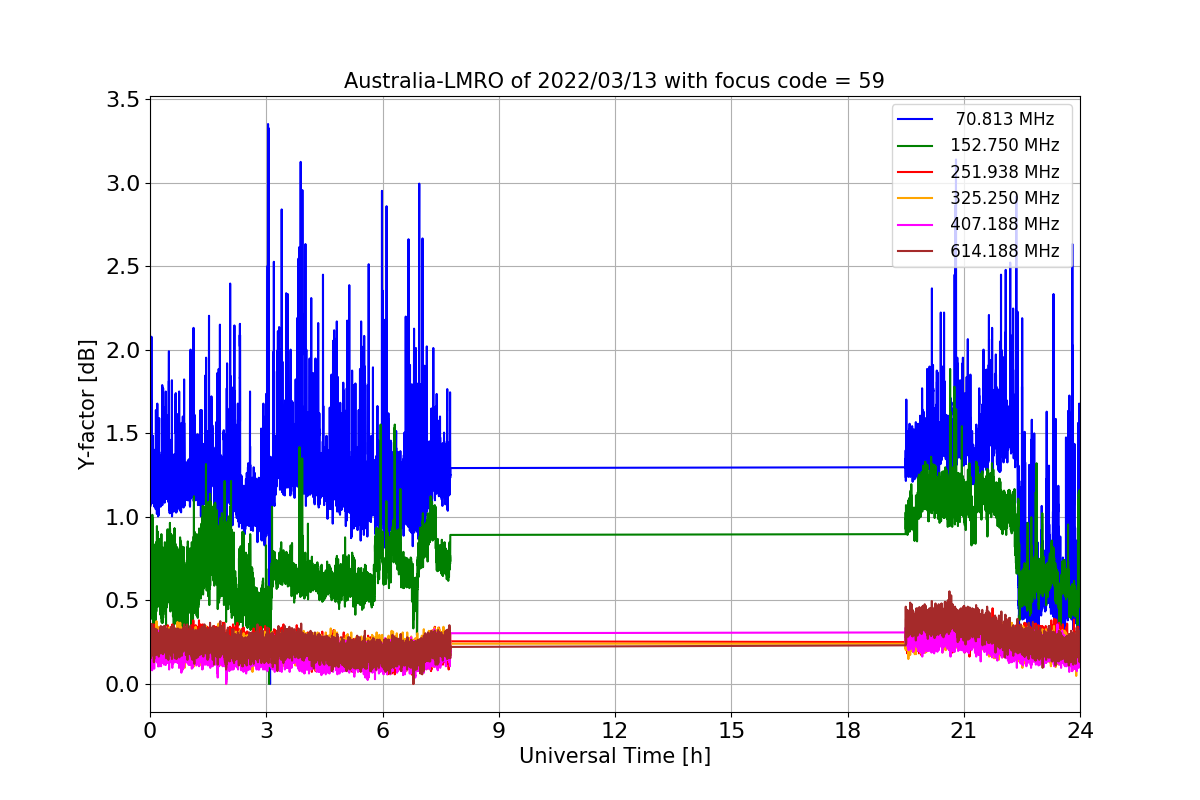Click the x-axis tick label 21
This screenshot has height=800, width=1200.
(x=964, y=731)
